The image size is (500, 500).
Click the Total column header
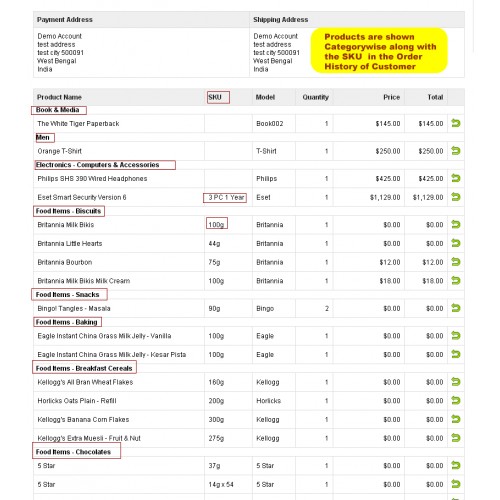pyautogui.click(x=435, y=97)
